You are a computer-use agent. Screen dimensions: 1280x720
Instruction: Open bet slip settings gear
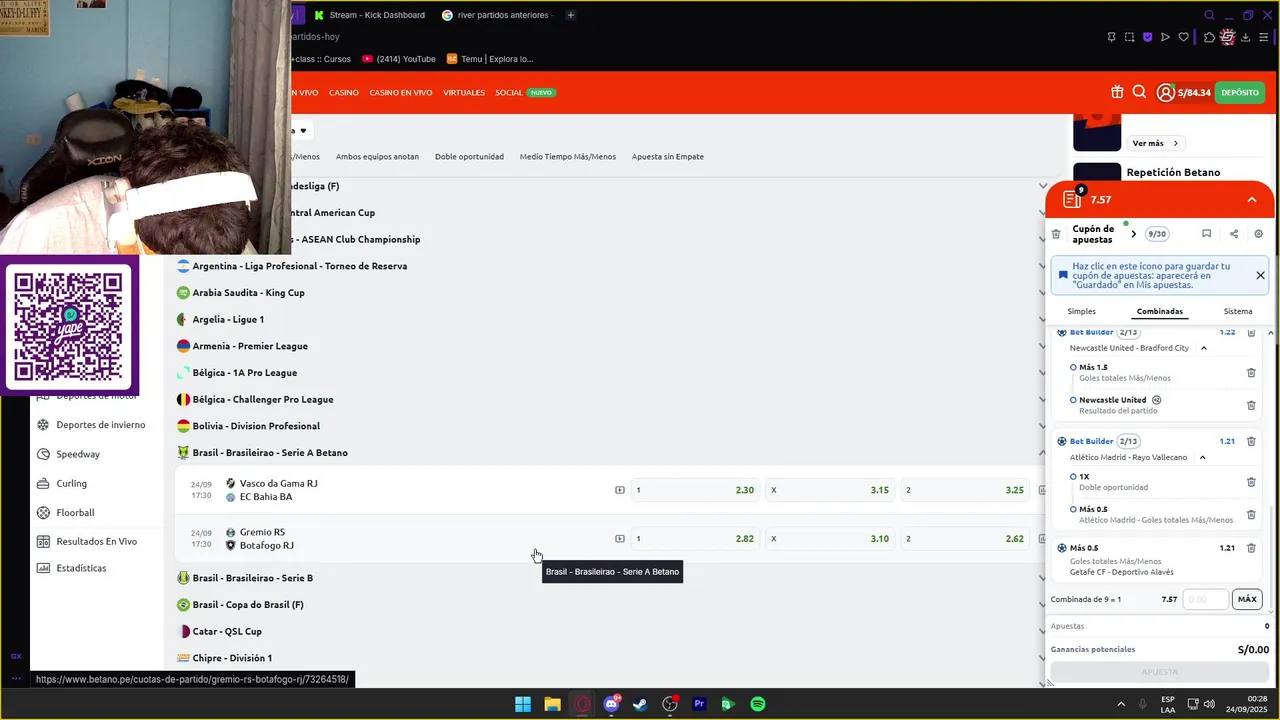pos(1258,234)
